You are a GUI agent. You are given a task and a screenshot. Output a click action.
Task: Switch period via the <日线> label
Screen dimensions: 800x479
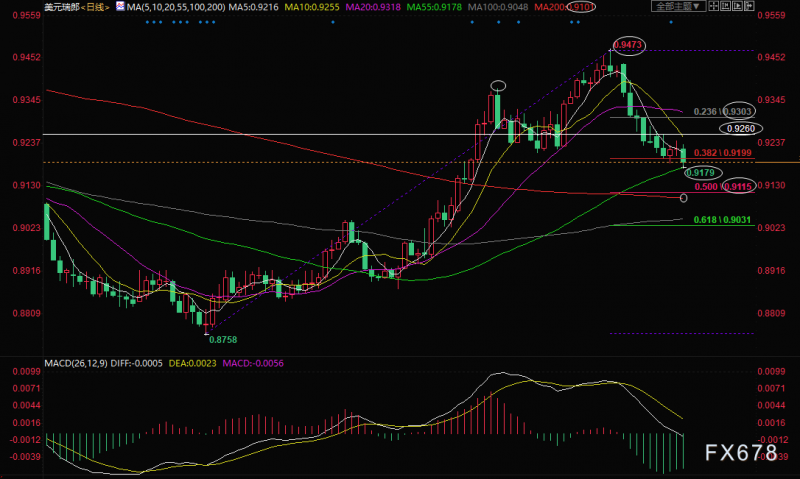(95, 7)
